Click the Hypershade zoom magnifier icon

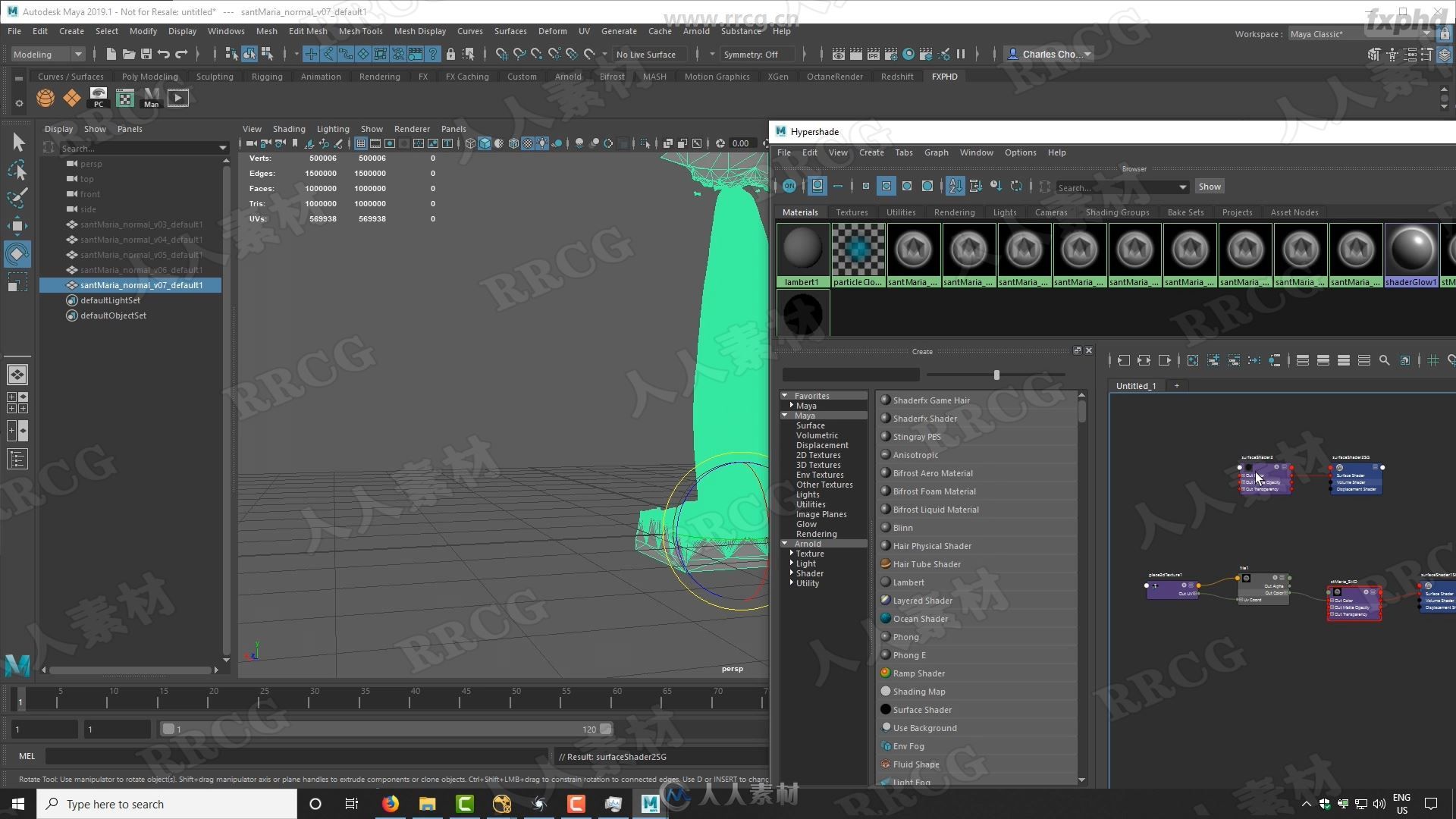coord(1385,360)
